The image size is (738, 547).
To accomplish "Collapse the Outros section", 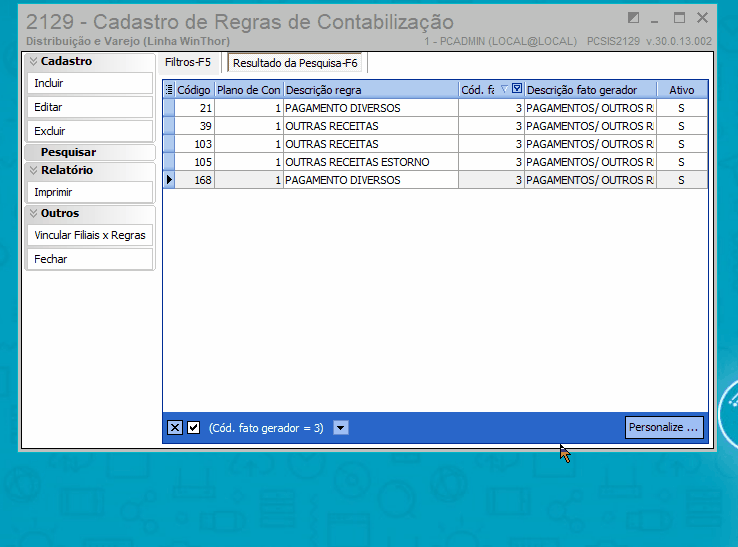I will click(x=33, y=213).
